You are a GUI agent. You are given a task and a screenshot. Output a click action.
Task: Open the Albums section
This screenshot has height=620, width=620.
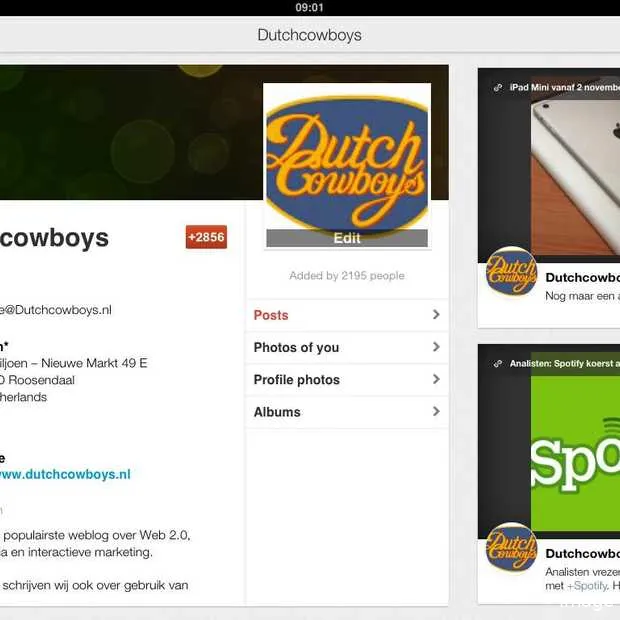[347, 412]
